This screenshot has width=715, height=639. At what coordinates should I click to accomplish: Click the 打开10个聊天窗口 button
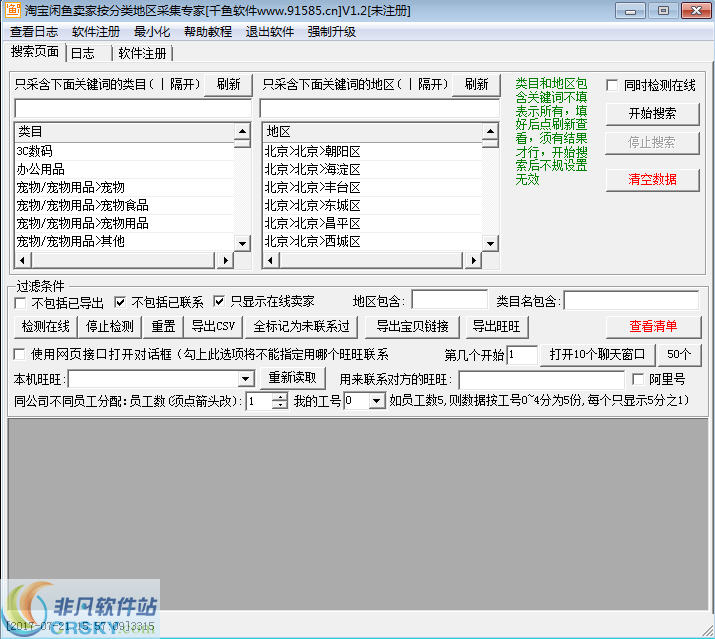coord(597,355)
